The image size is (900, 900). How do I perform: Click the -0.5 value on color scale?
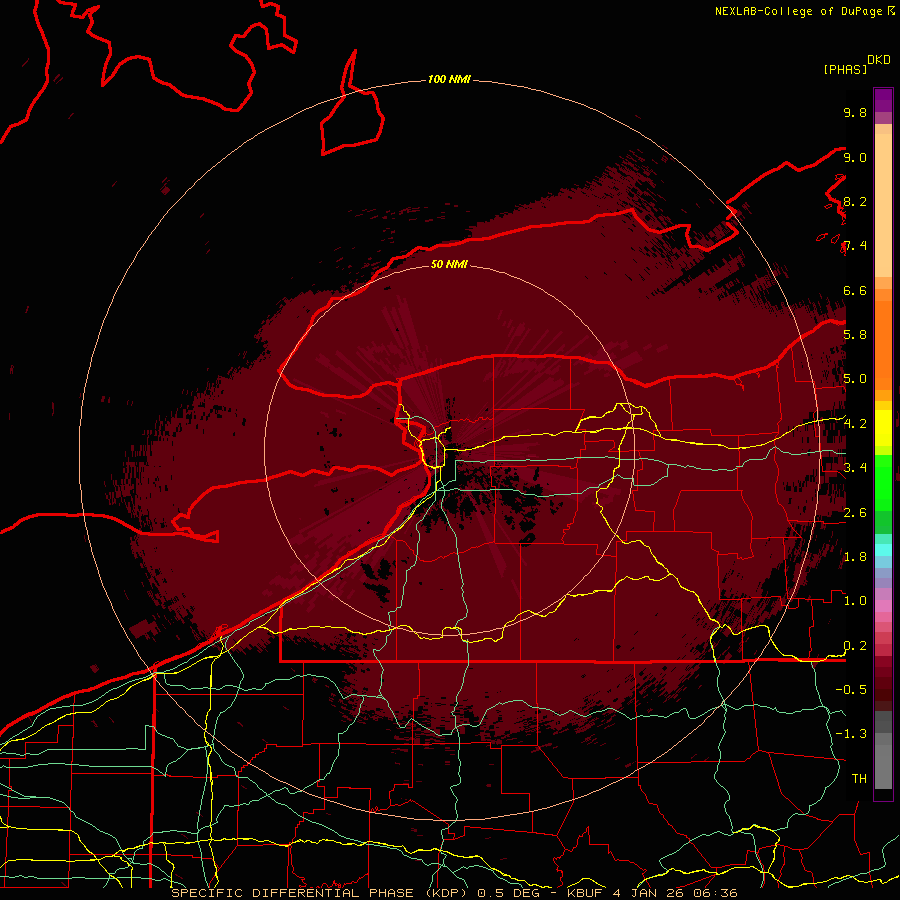coord(851,690)
